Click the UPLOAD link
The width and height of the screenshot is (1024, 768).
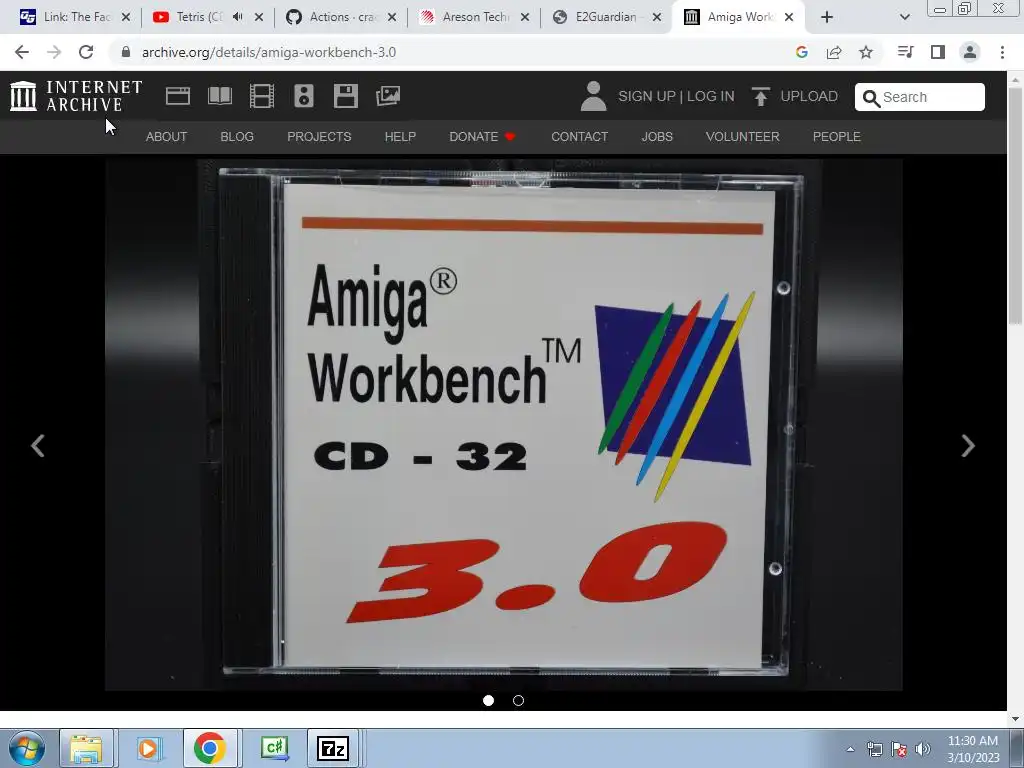pos(809,96)
